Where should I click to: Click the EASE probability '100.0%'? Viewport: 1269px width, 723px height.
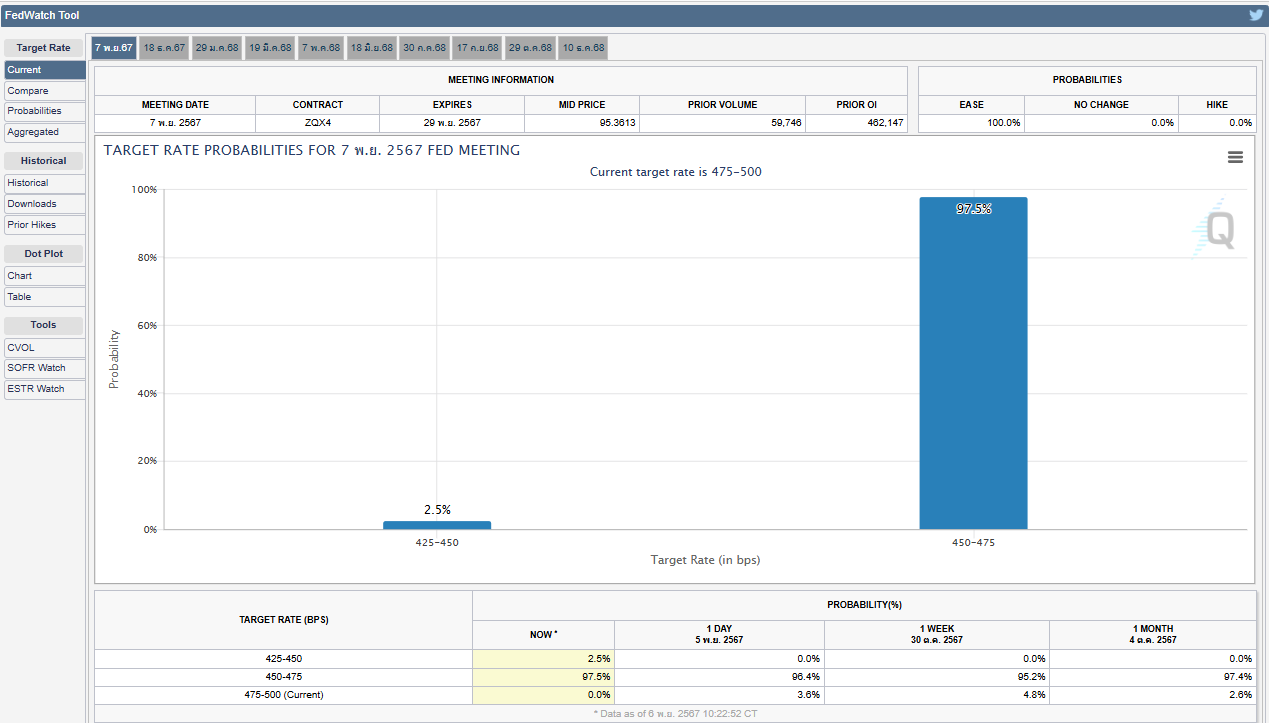[x=1004, y=123]
